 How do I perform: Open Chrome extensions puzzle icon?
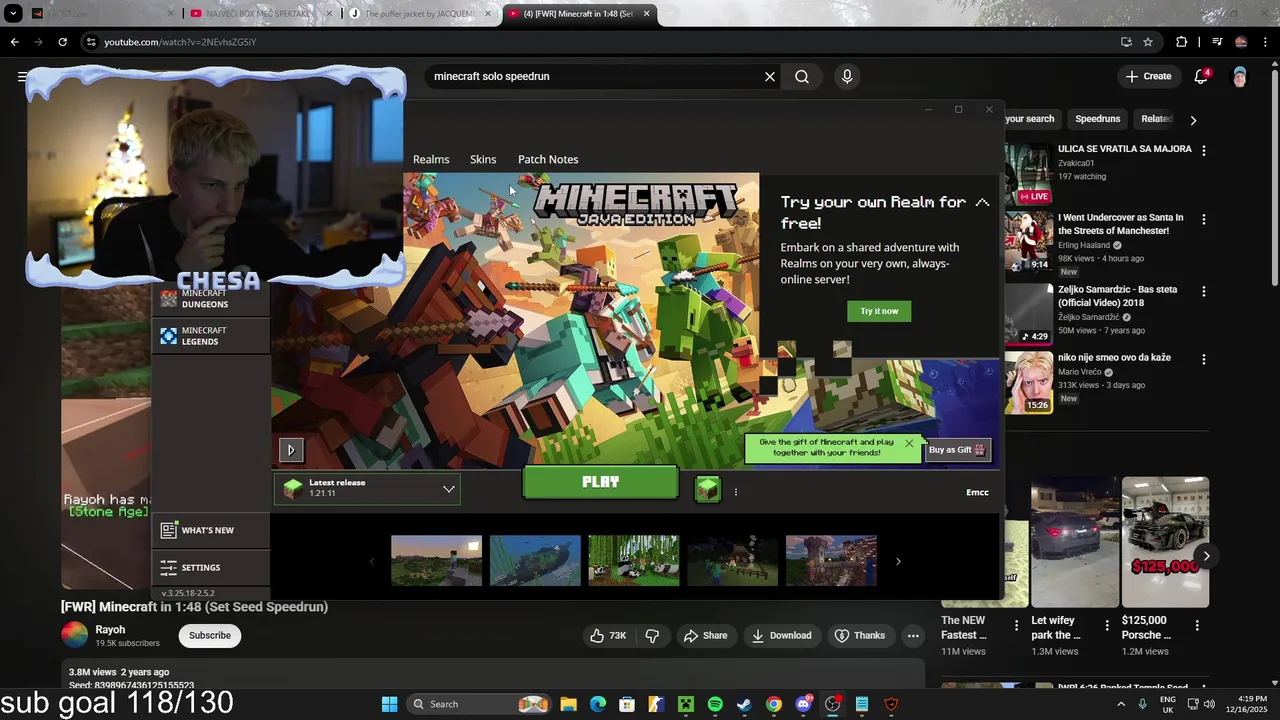pos(1182,42)
